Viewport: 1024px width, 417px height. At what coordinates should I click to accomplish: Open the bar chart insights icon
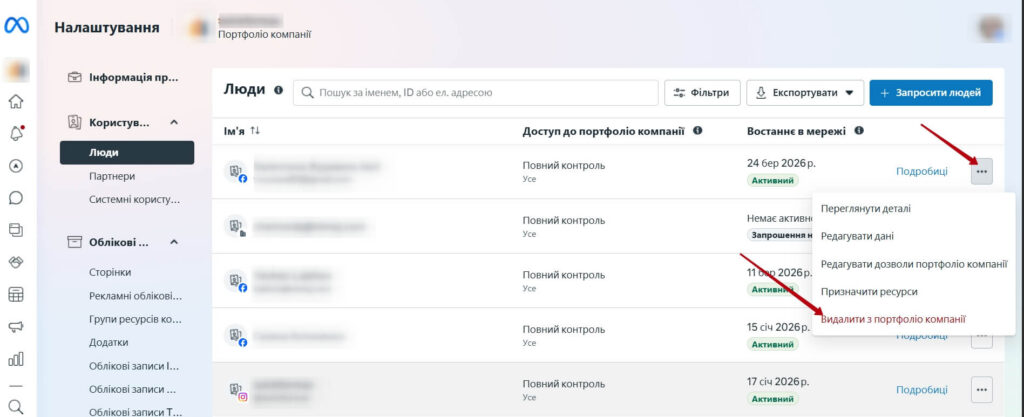coord(16,358)
